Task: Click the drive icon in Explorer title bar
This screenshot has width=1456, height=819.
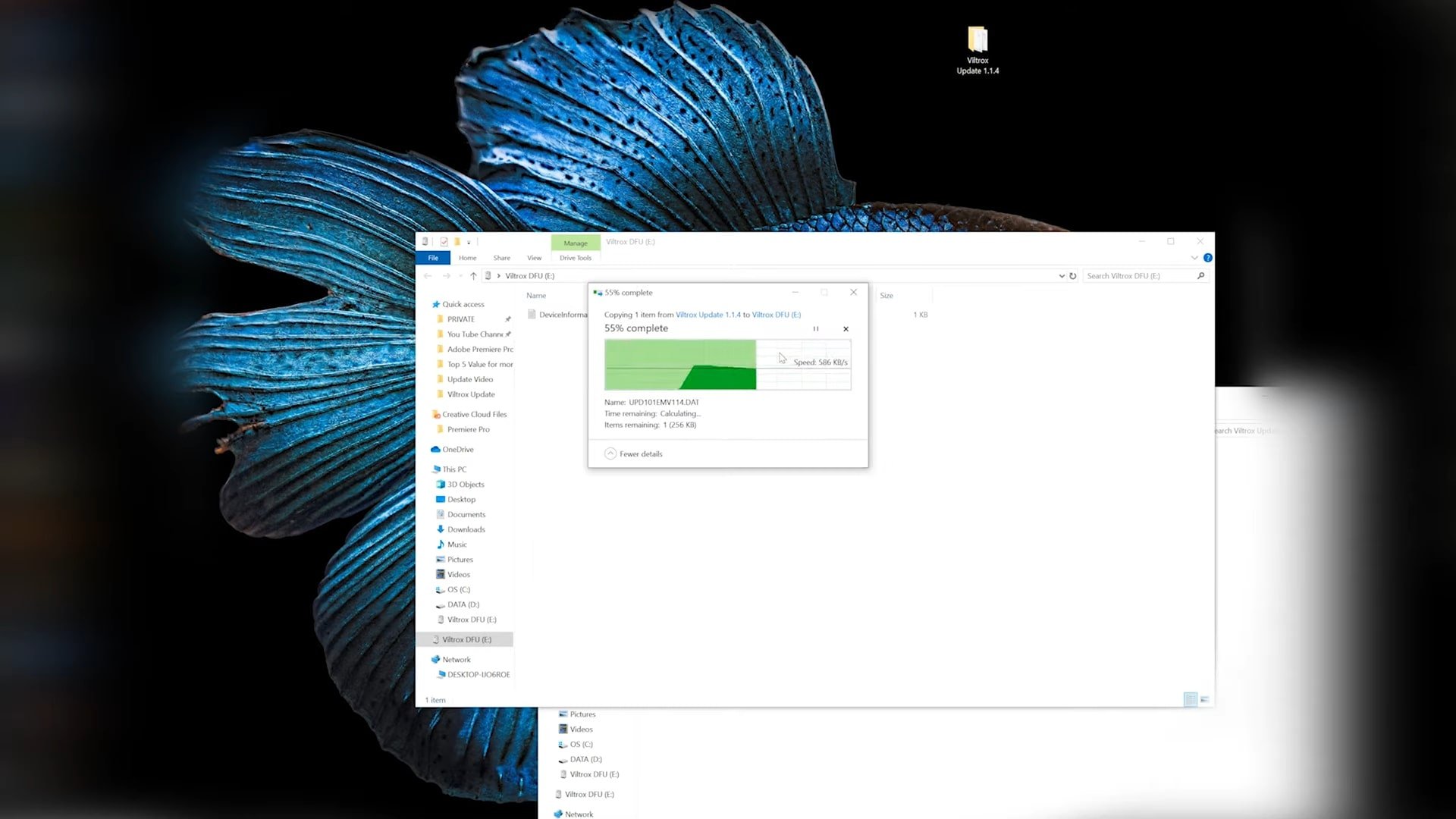Action: 425,242
